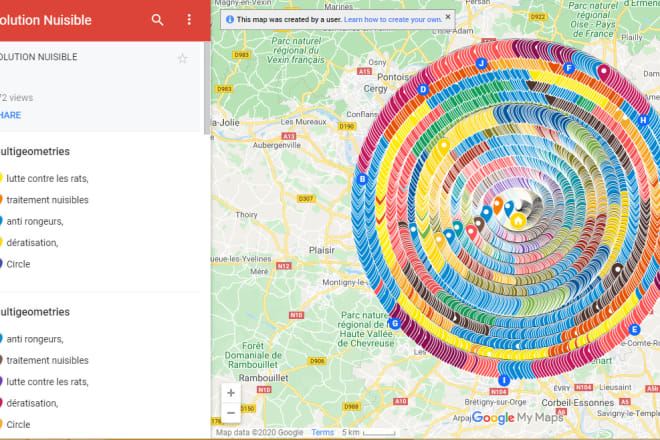Open search in the red header
This screenshot has width=660, height=440.
pyautogui.click(x=157, y=20)
